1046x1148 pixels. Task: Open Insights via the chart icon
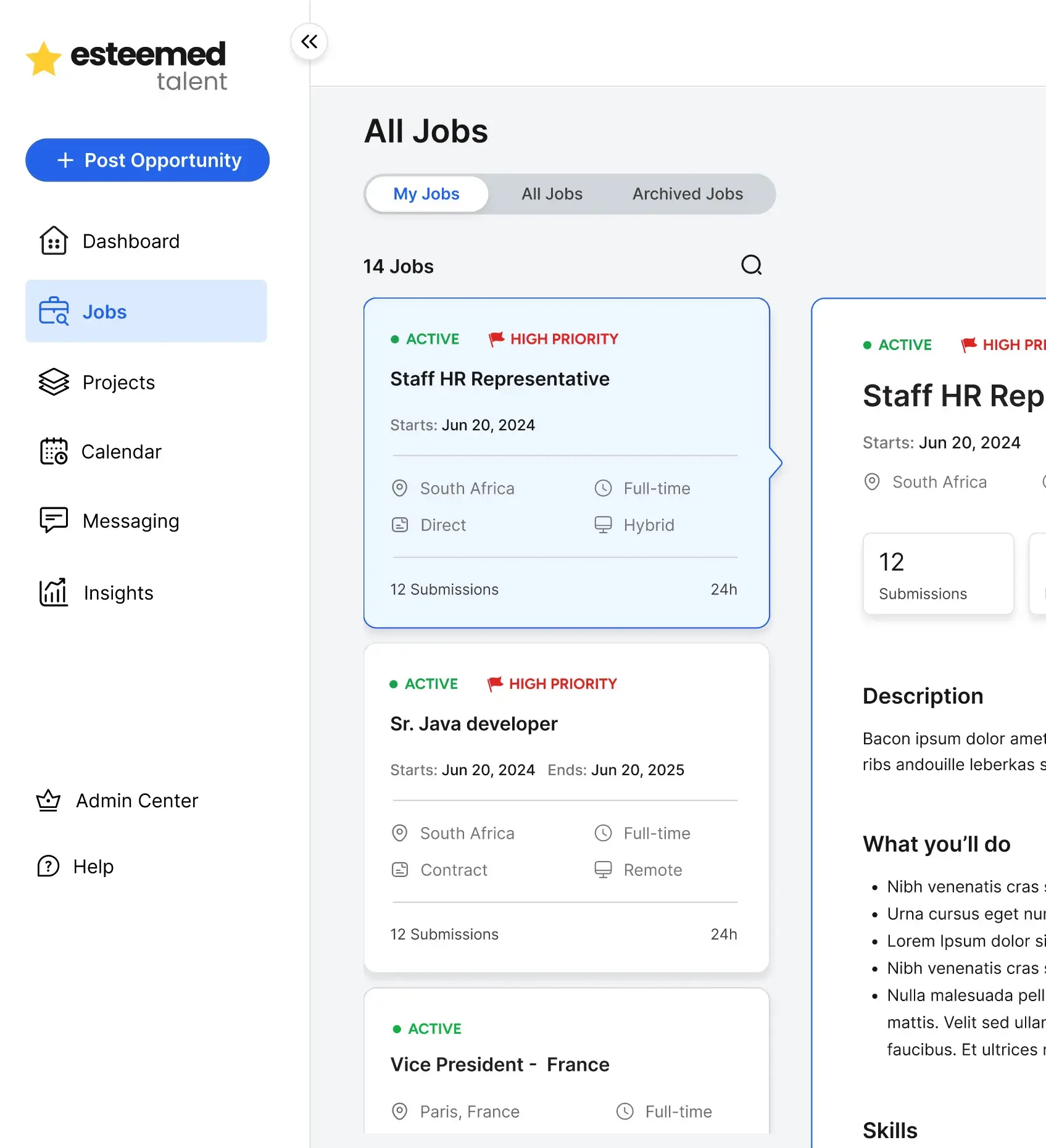(54, 593)
